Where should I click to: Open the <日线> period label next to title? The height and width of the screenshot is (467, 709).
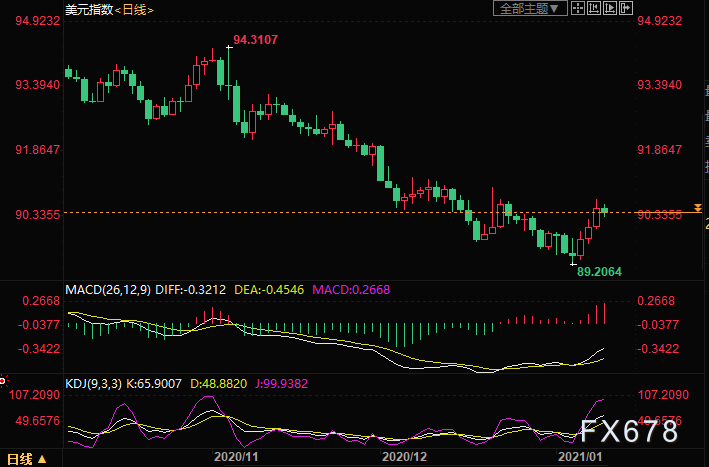pyautogui.click(x=134, y=9)
